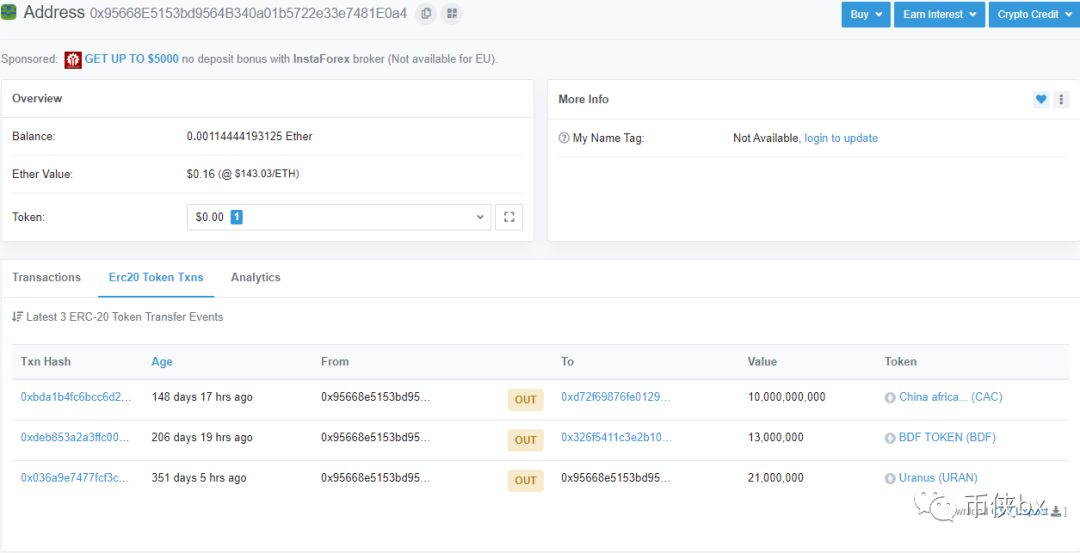Click the InstaForex sponsor logo icon

[x=73, y=60]
